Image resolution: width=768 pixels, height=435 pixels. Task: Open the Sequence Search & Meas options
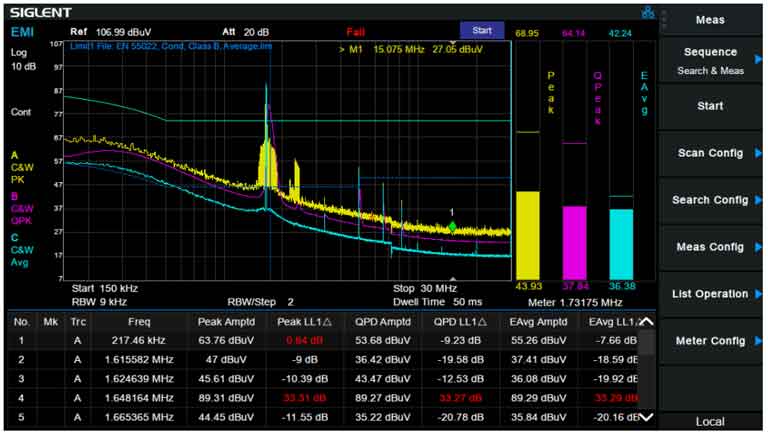click(x=710, y=59)
